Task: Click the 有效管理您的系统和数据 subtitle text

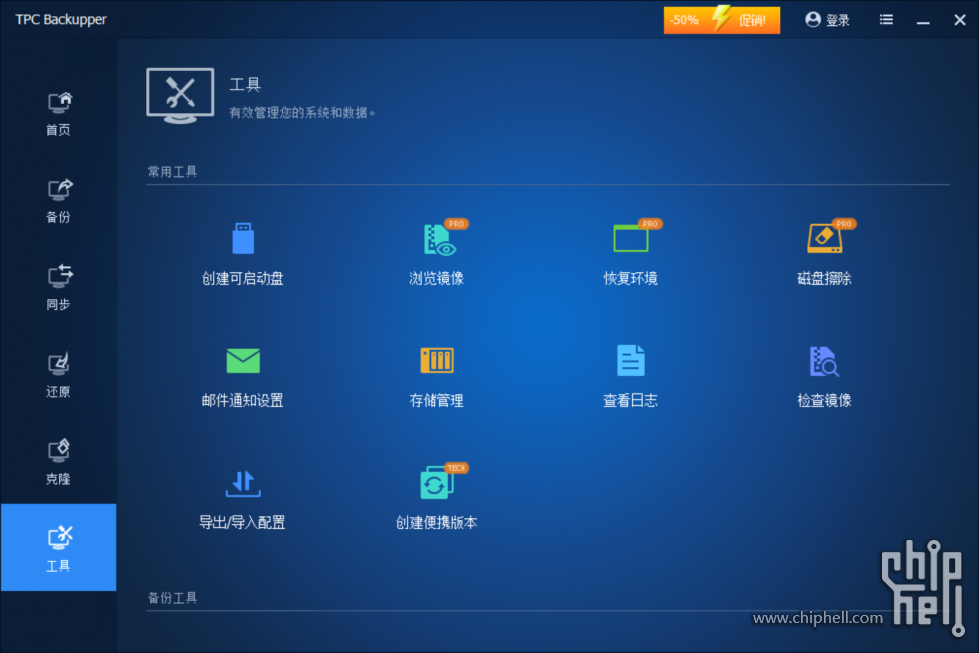Action: point(302,113)
